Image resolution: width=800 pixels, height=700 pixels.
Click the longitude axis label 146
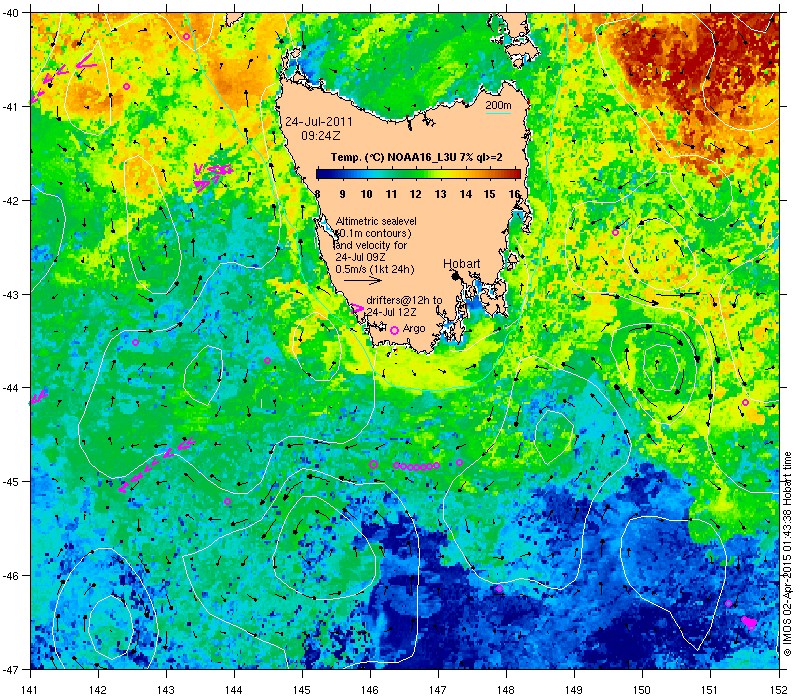(370, 690)
